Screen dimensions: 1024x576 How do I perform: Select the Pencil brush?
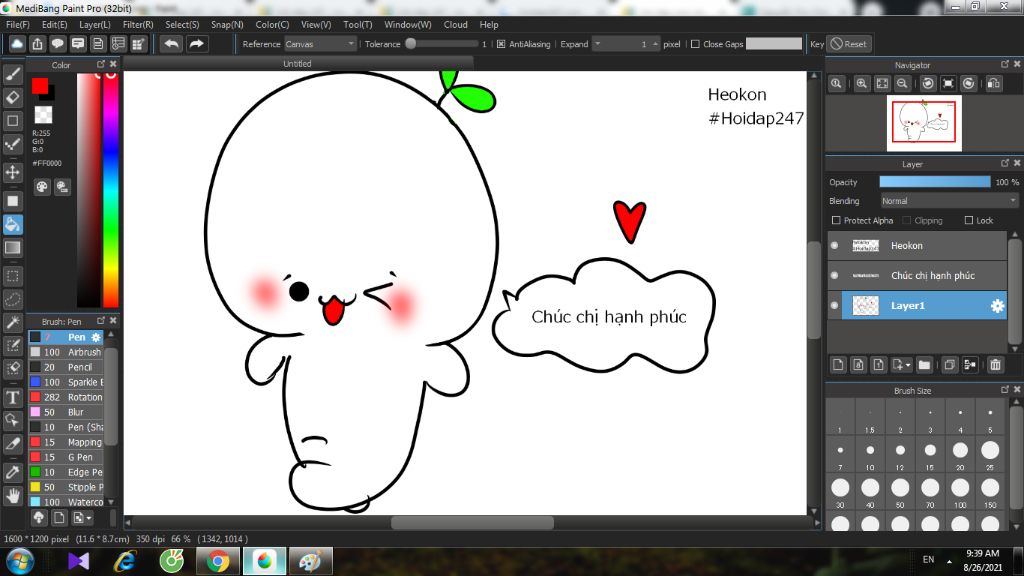coord(66,367)
